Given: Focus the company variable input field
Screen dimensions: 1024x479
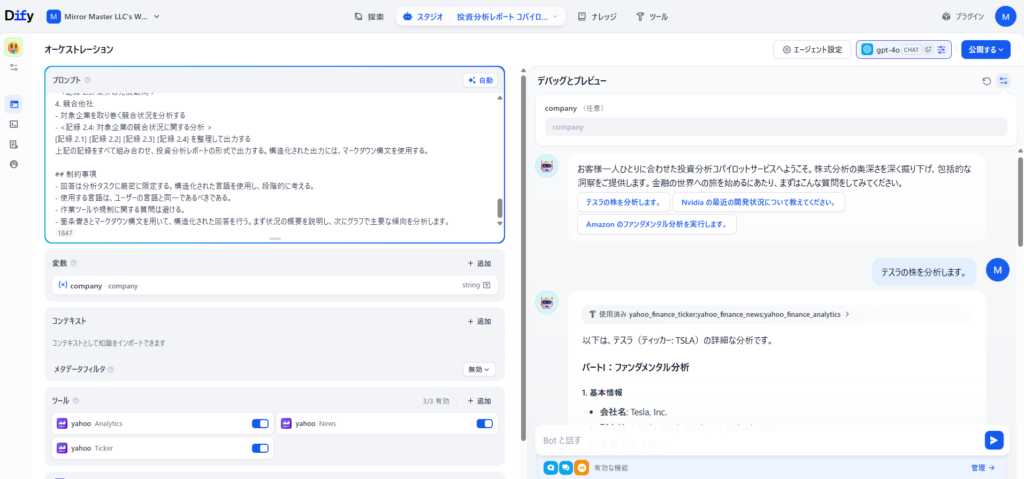Looking at the screenshot, I should pos(776,127).
